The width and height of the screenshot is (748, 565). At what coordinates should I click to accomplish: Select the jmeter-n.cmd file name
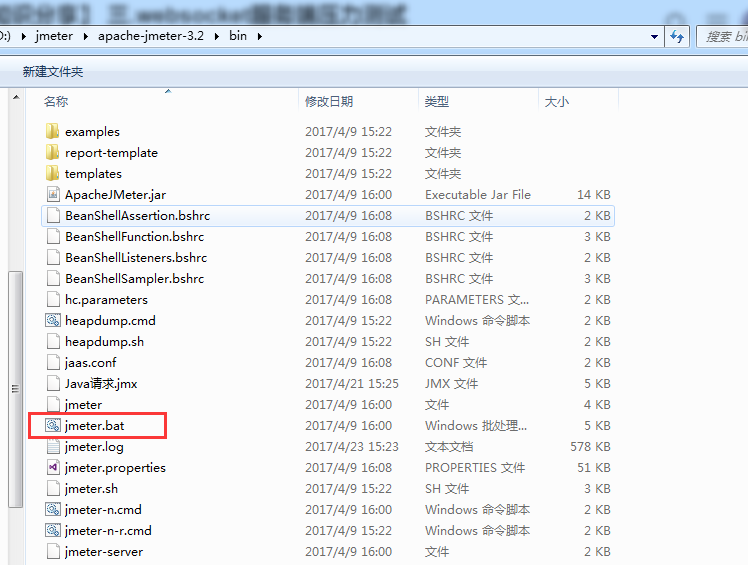click(103, 510)
